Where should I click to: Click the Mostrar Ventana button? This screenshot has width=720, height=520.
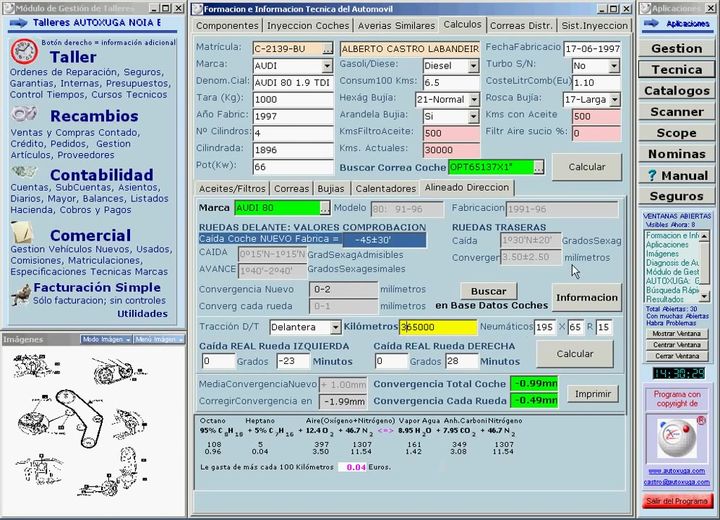click(x=676, y=333)
